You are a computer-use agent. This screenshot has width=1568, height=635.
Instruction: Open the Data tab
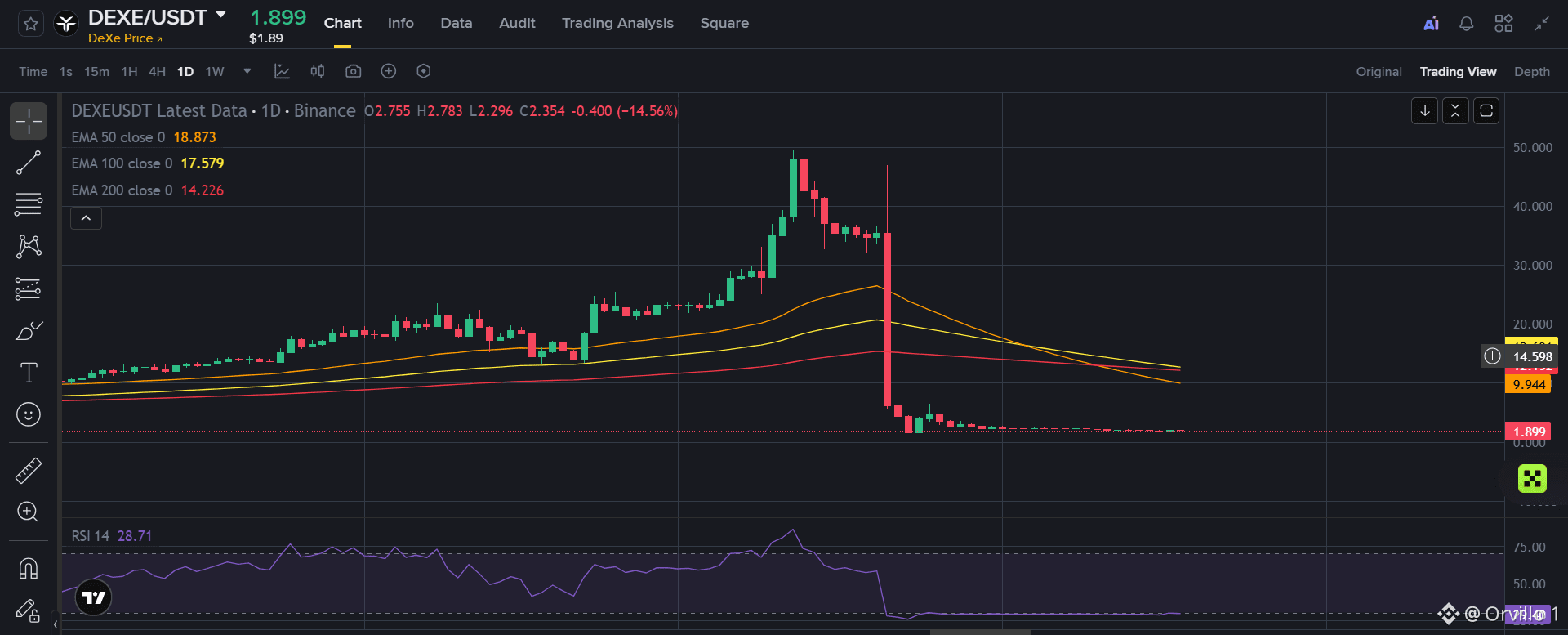pyautogui.click(x=457, y=23)
